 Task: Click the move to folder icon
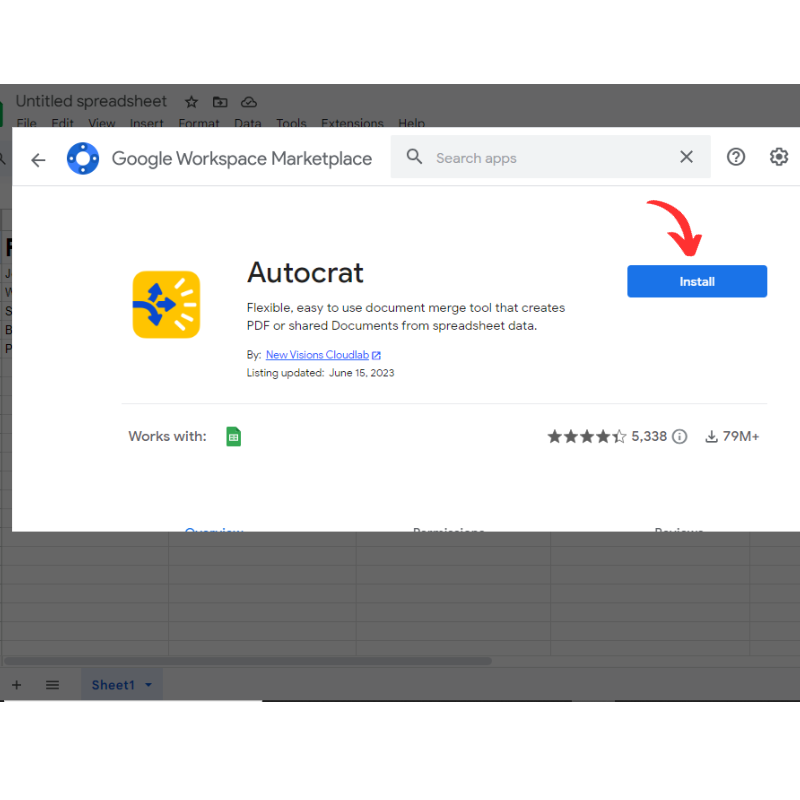click(x=220, y=102)
